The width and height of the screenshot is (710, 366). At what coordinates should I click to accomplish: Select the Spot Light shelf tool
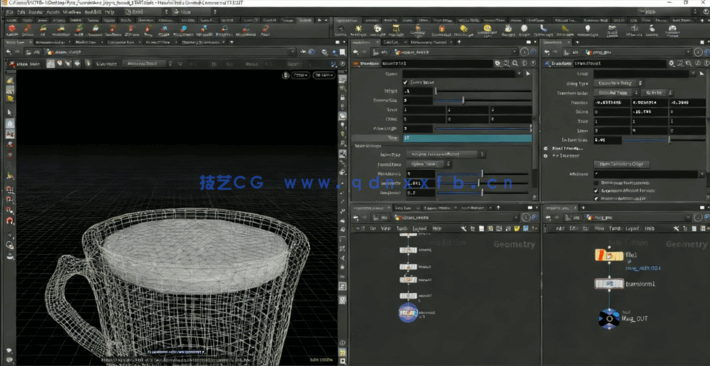[x=377, y=30]
